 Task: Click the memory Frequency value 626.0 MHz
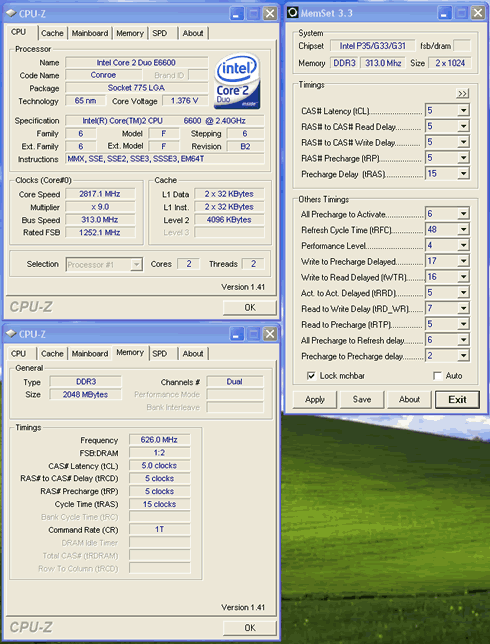(159, 440)
